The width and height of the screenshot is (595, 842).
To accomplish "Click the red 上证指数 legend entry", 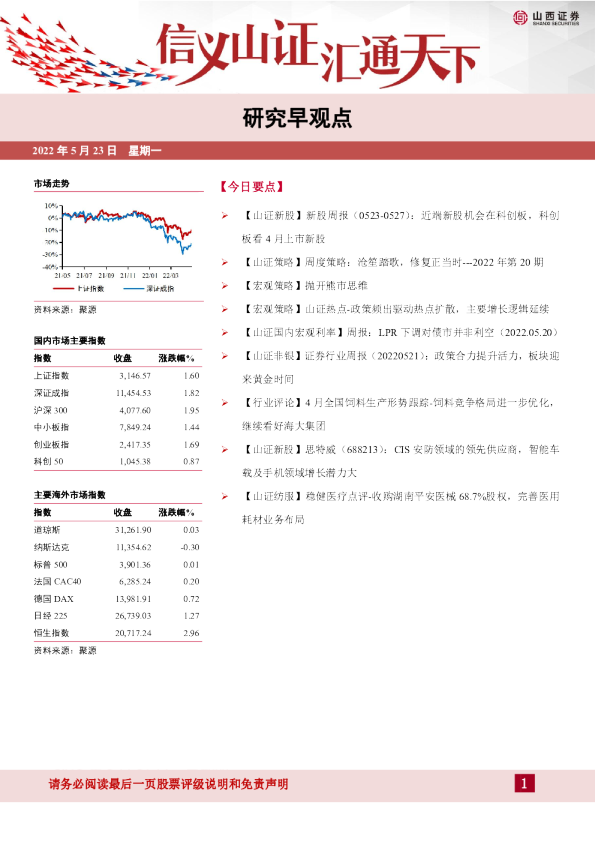I will [x=79, y=289].
